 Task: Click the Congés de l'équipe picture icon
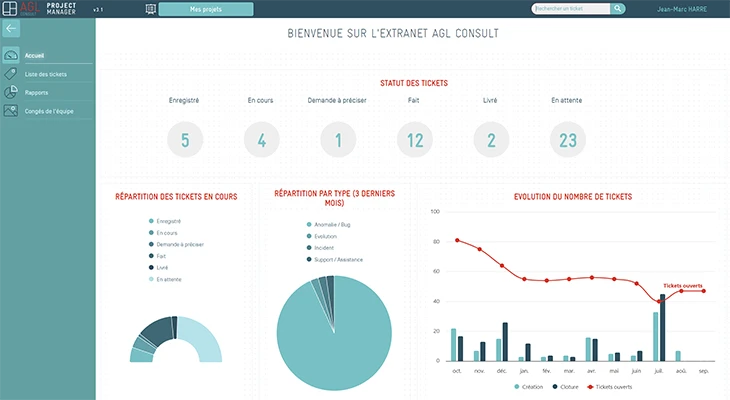pyautogui.click(x=11, y=111)
